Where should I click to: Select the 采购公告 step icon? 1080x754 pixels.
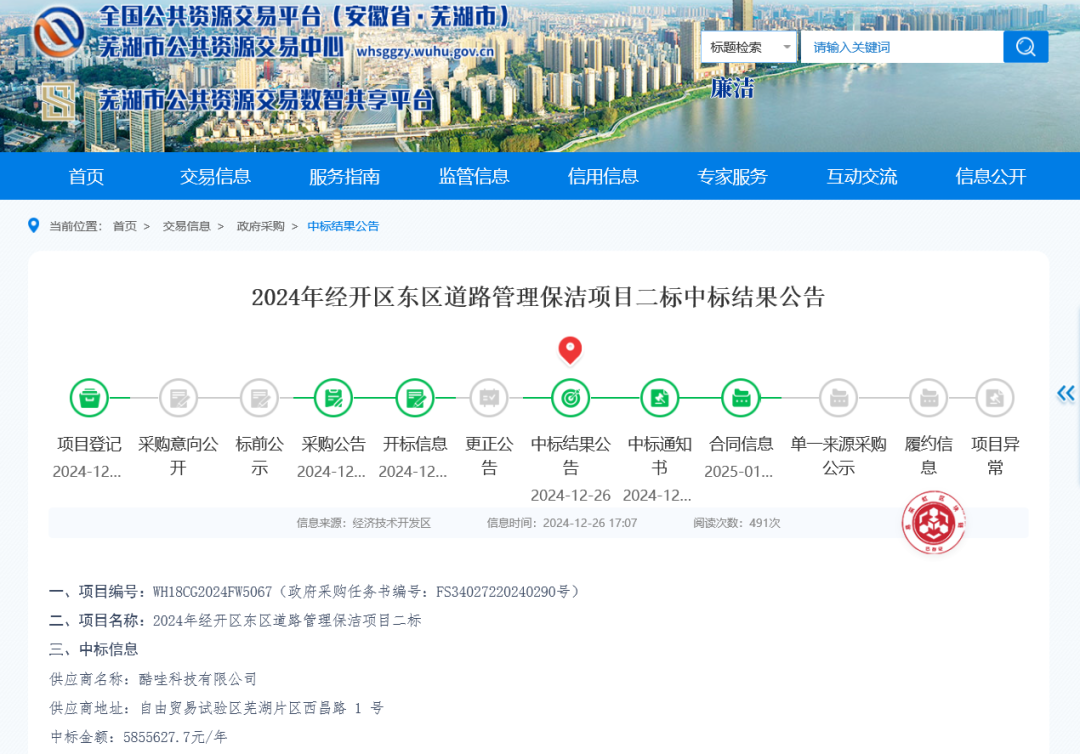334,398
